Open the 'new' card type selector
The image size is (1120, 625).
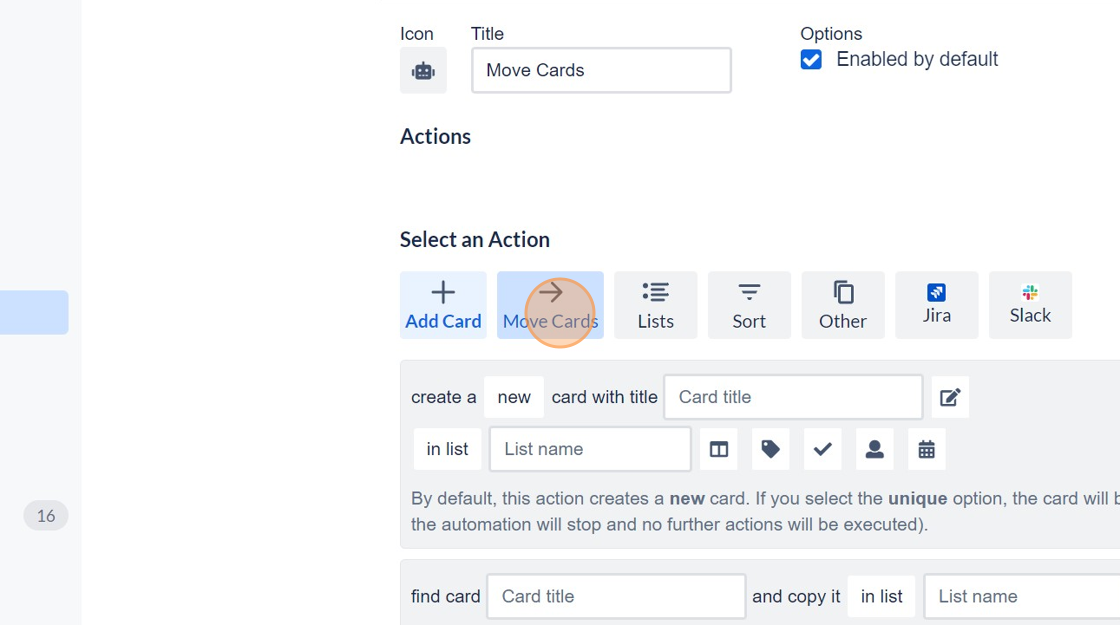pyautogui.click(x=513, y=397)
